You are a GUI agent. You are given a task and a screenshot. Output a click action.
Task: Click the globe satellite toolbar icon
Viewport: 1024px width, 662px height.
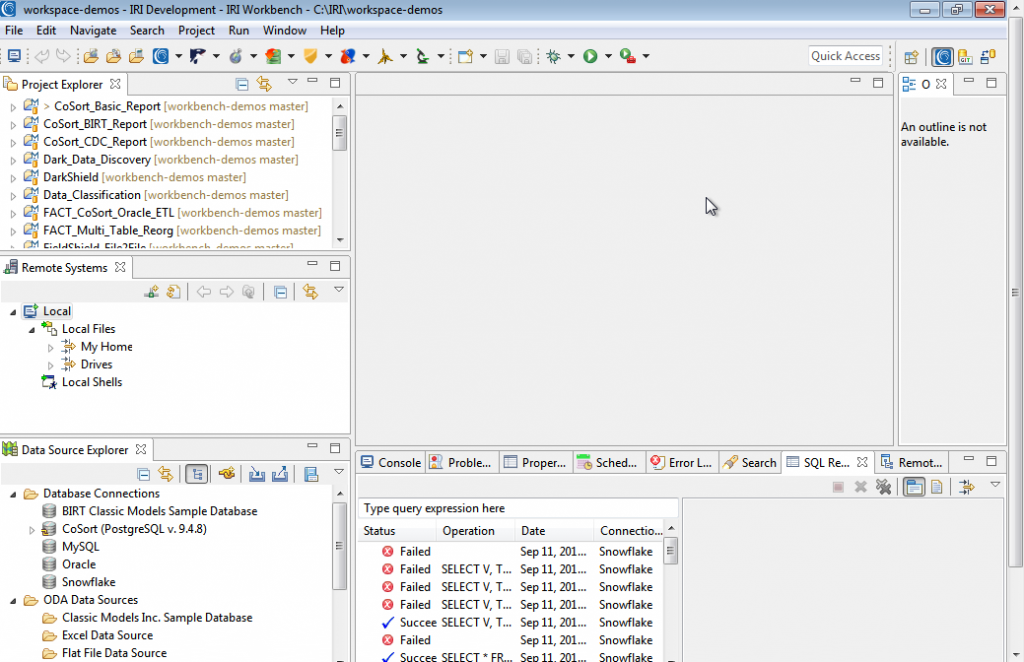tap(236, 56)
